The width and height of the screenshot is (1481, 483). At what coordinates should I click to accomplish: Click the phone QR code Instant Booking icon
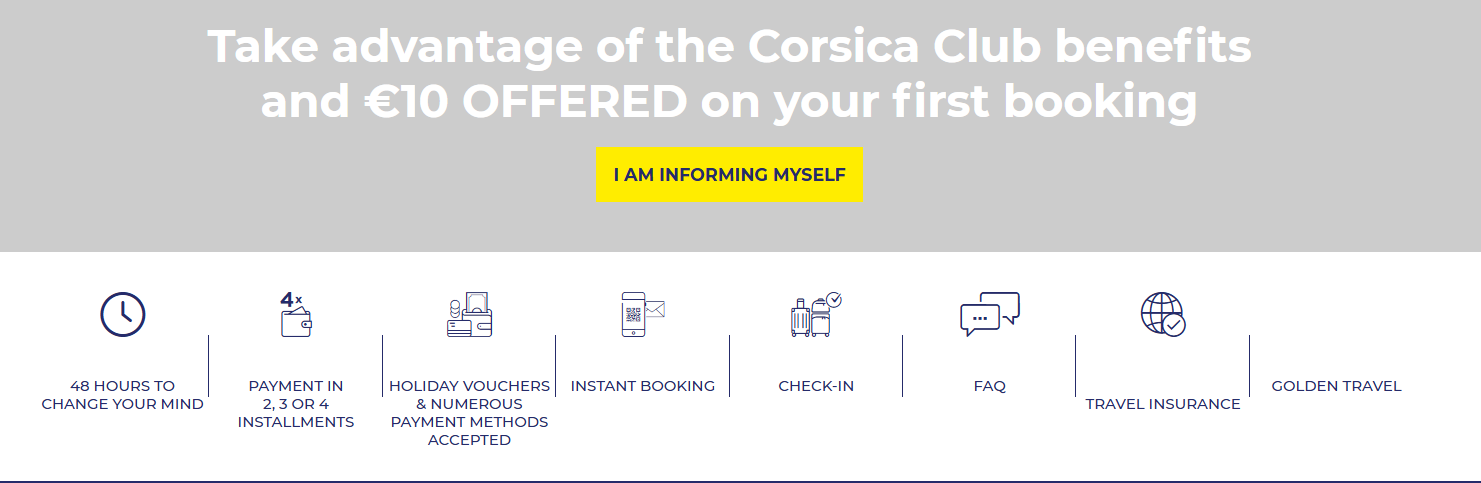(x=643, y=314)
